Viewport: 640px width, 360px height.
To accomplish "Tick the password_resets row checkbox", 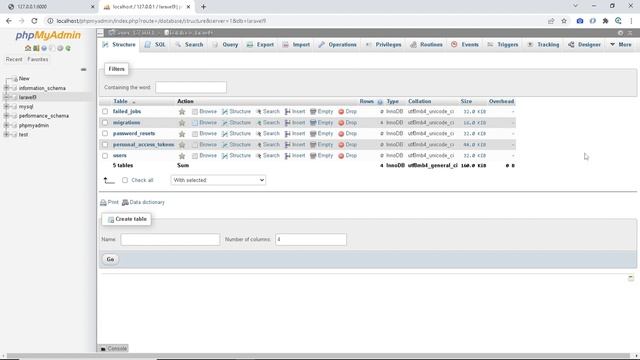I will pos(105,133).
